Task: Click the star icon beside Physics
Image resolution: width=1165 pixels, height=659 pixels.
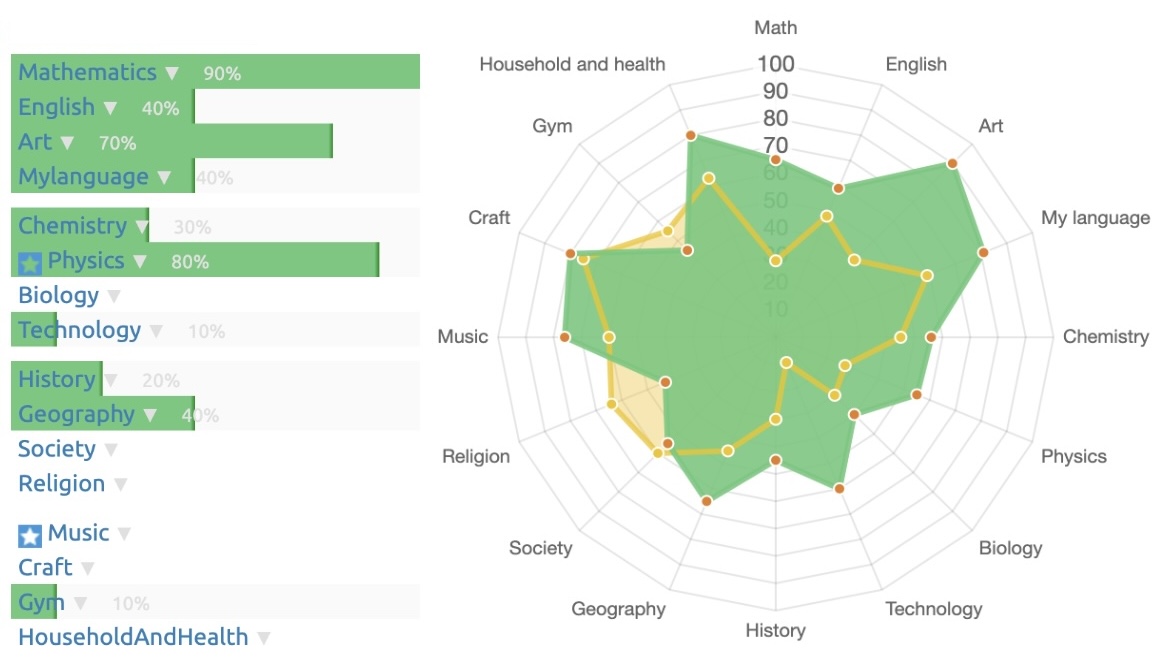Action: pos(30,263)
